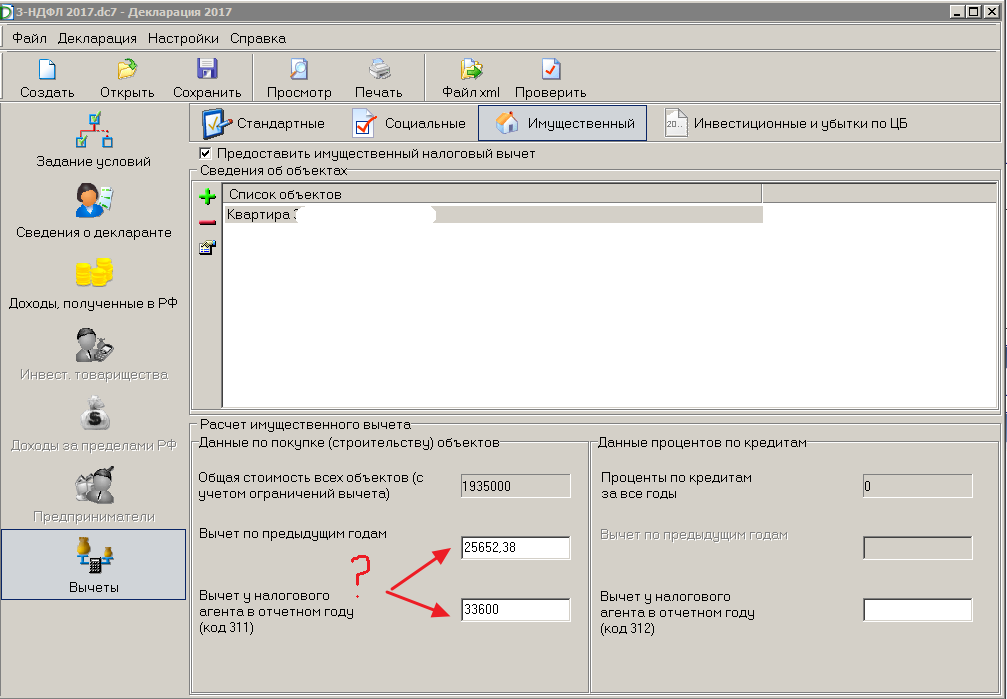Click the Создать new declaration icon

pyautogui.click(x=46, y=71)
